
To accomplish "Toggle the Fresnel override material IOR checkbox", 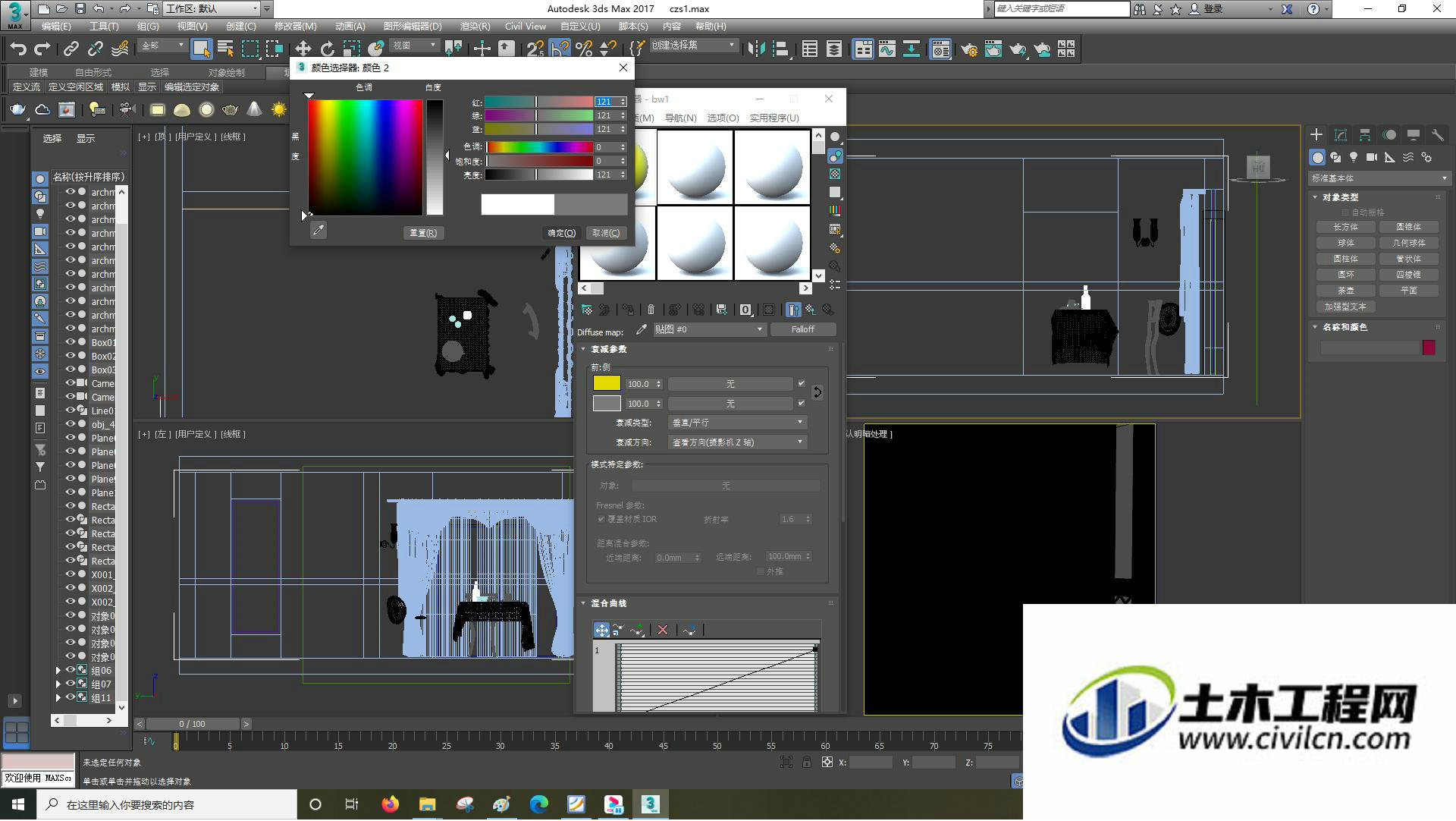I will coord(601,520).
